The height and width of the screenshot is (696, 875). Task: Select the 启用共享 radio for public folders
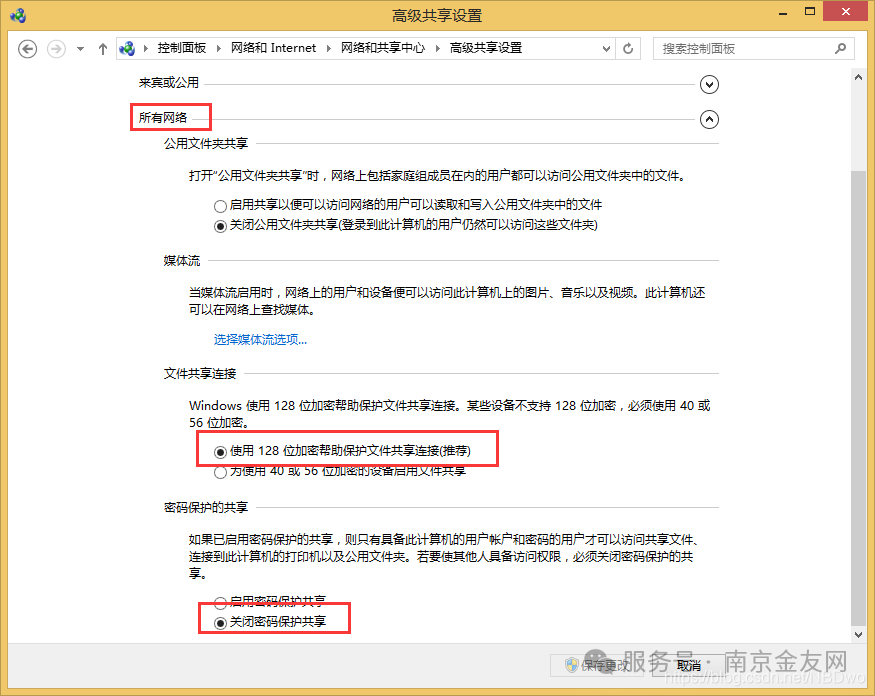click(x=219, y=206)
